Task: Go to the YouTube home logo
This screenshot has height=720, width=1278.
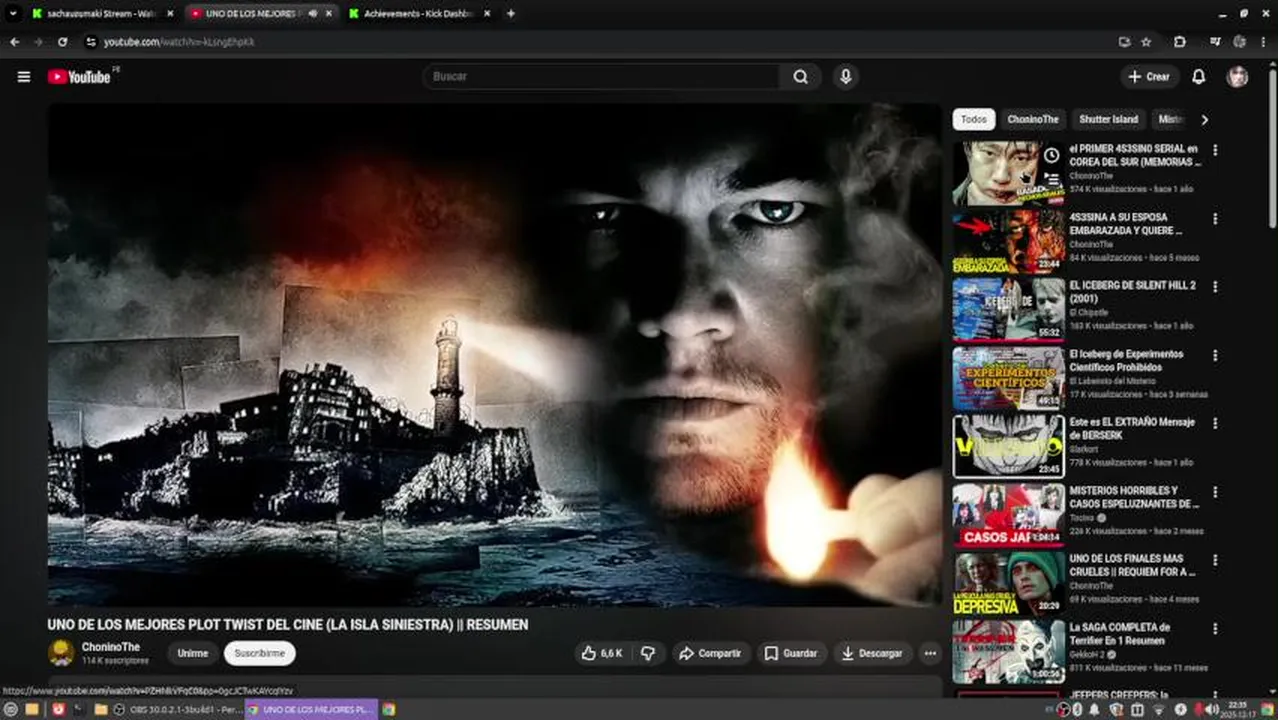Action: pyautogui.click(x=79, y=77)
